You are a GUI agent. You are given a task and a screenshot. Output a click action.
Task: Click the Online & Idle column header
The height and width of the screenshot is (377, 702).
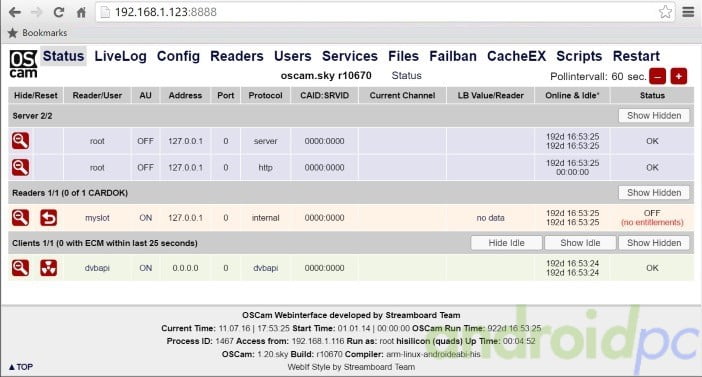click(572, 95)
